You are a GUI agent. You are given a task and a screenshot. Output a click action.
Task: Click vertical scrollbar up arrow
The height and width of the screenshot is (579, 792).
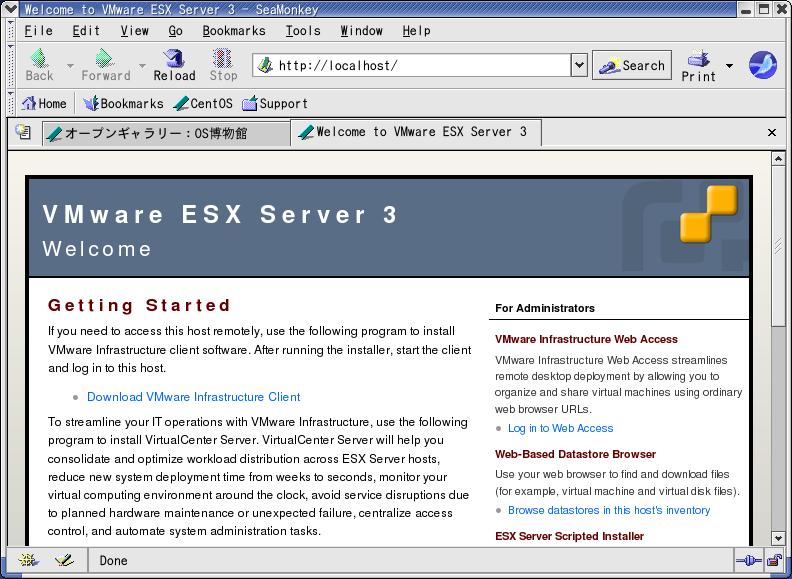(x=778, y=159)
